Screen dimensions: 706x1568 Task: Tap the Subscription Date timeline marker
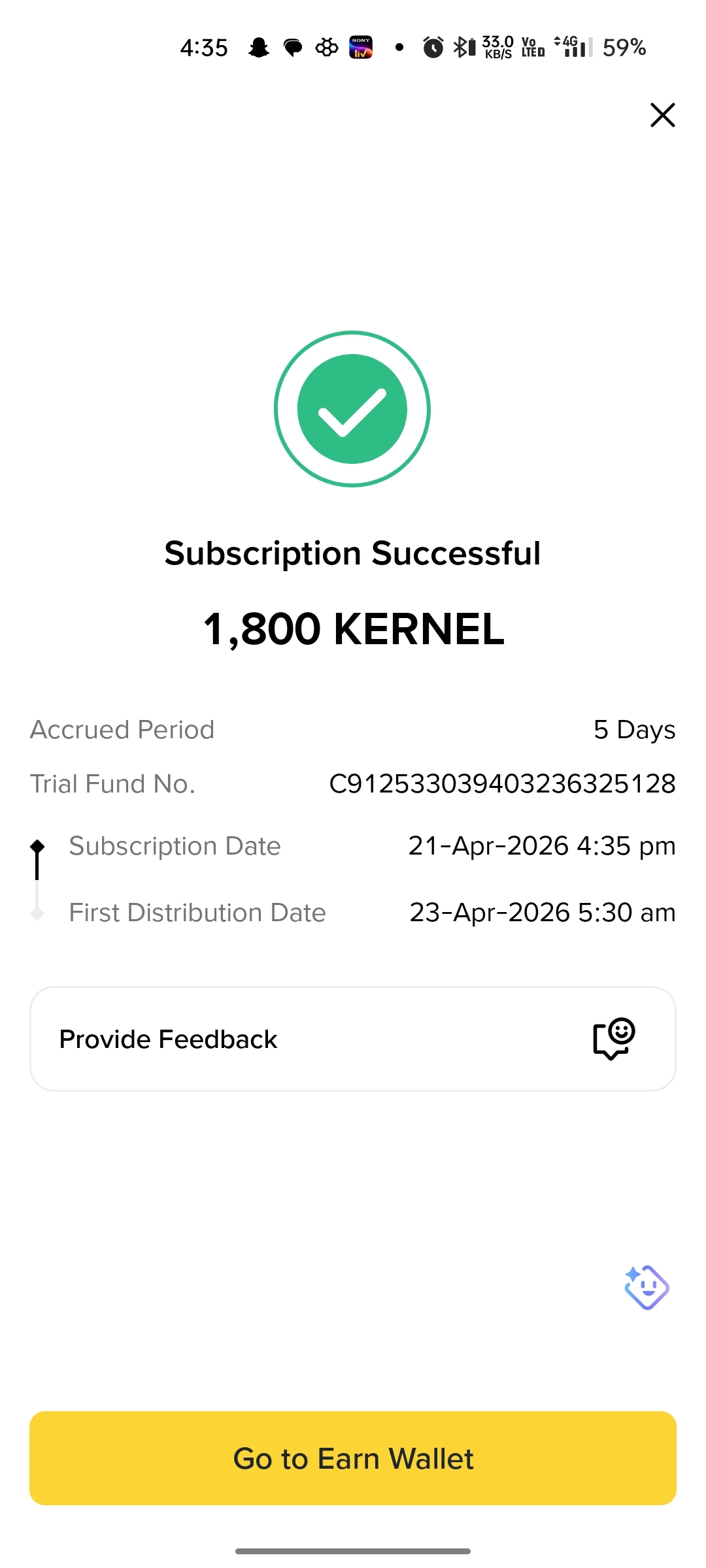(37, 847)
